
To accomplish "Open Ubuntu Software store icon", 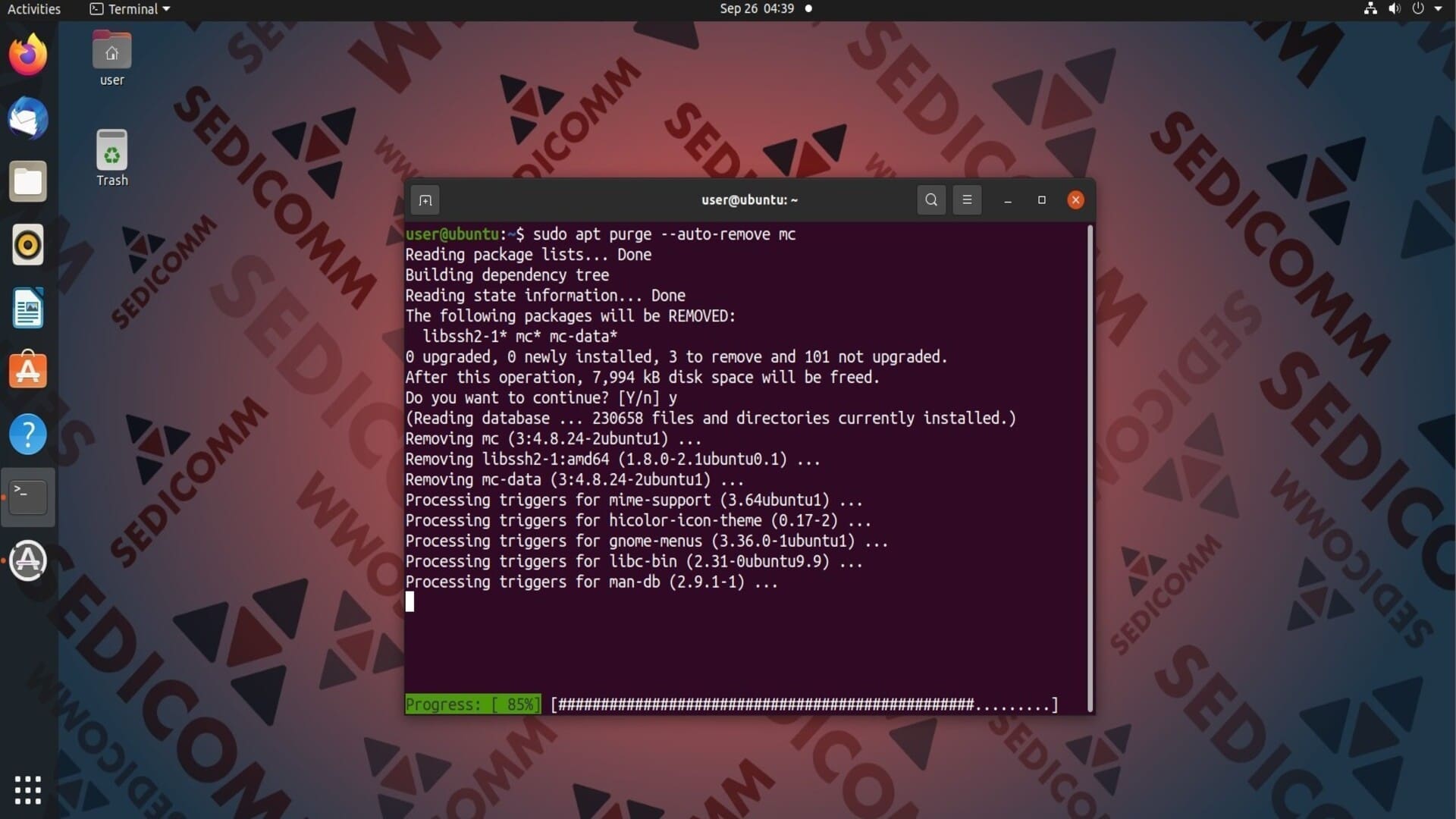I will click(28, 370).
